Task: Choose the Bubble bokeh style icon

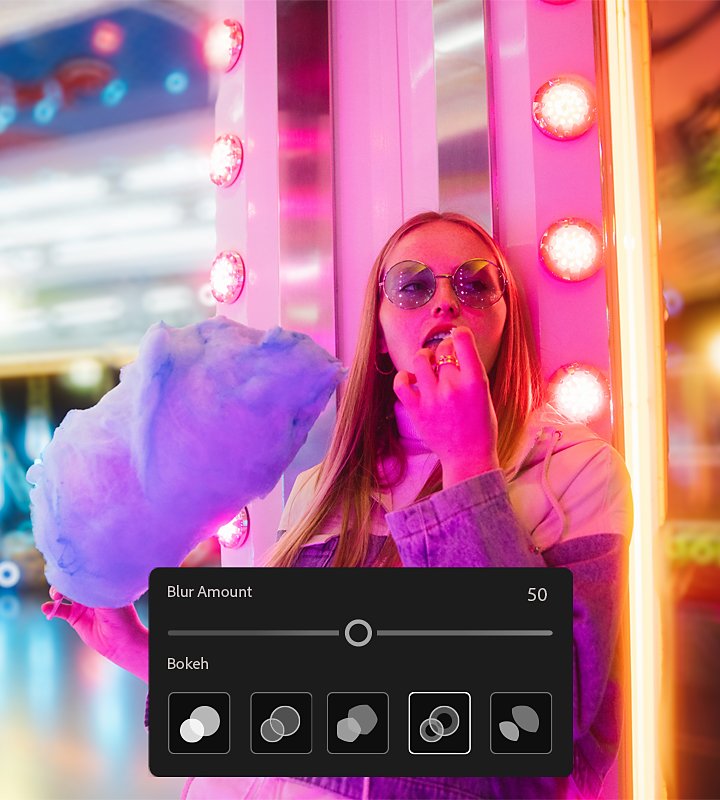Action: coord(281,723)
